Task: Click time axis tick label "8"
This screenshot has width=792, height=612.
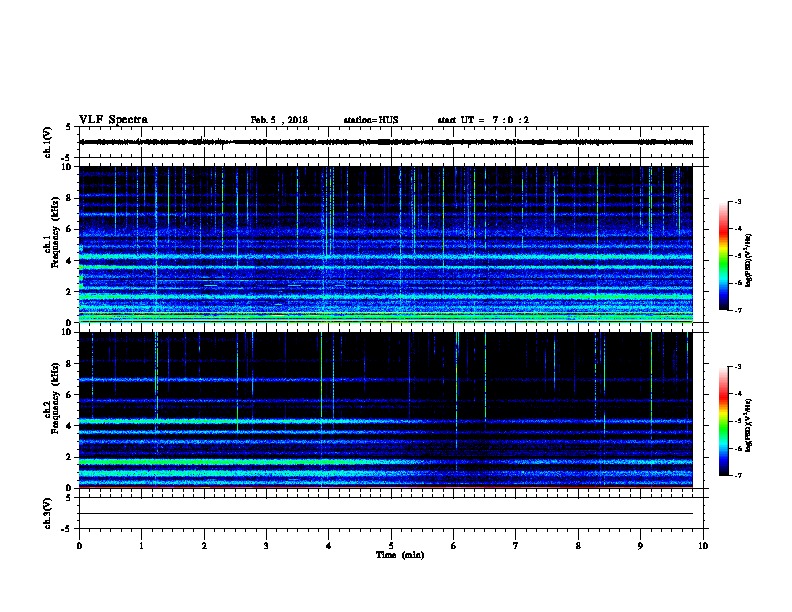Action: 578,546
